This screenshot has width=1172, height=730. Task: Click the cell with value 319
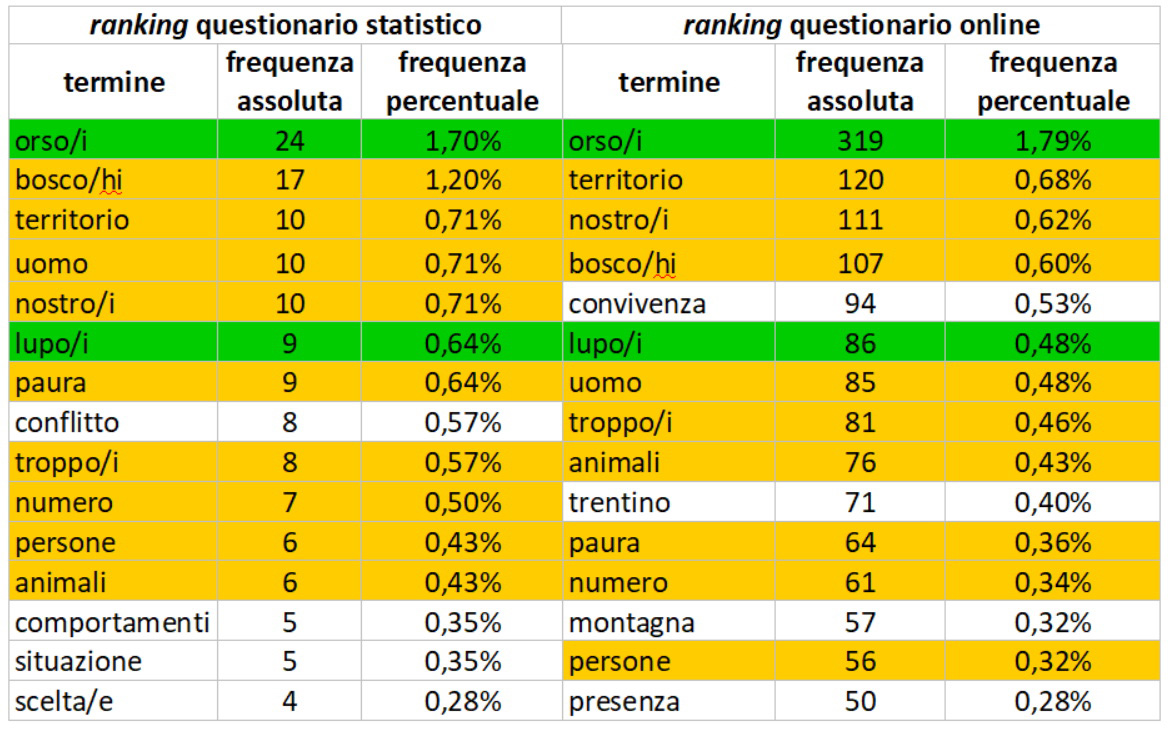[860, 140]
